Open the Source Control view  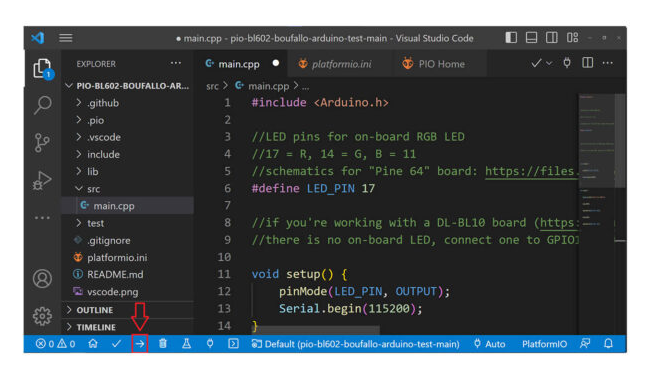[42, 143]
